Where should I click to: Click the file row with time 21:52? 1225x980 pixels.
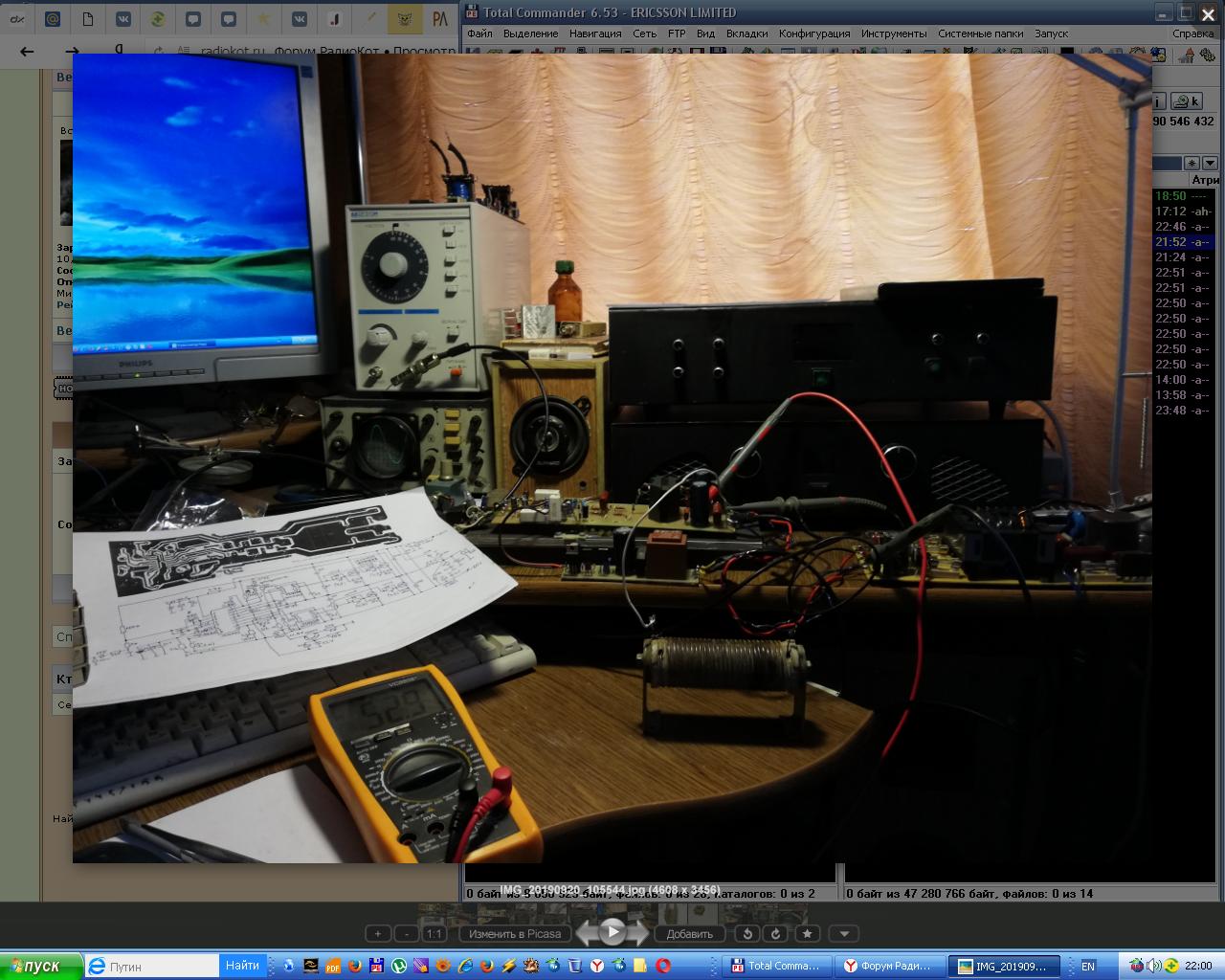(x=1183, y=242)
